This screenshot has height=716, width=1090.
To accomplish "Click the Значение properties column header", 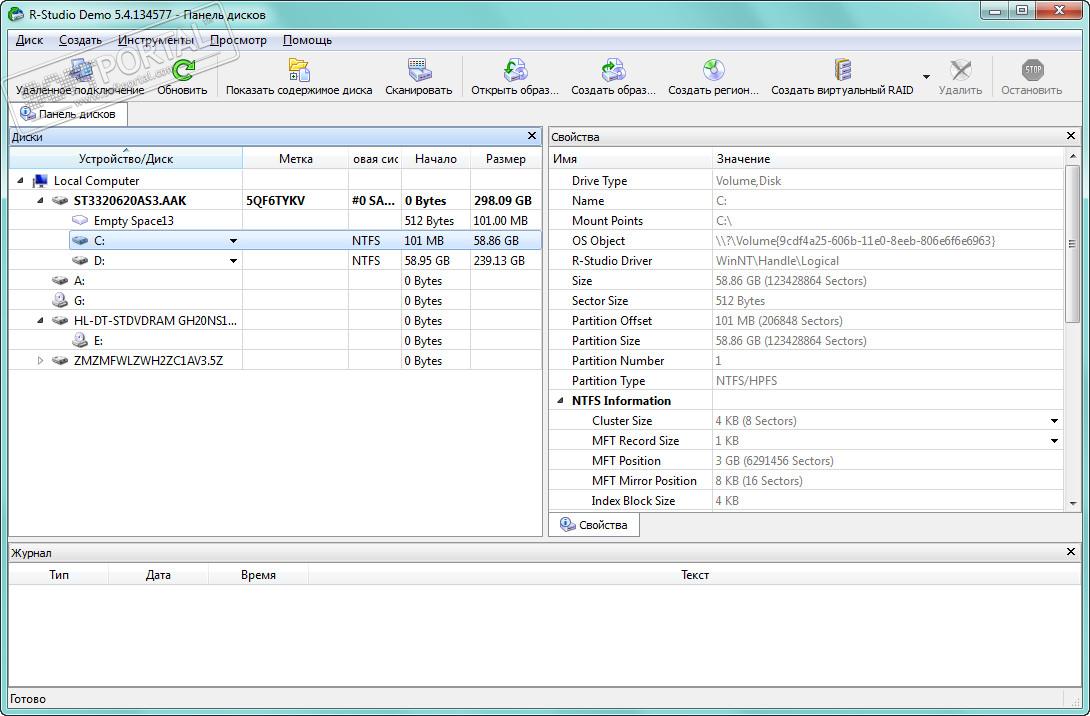I will click(x=888, y=158).
